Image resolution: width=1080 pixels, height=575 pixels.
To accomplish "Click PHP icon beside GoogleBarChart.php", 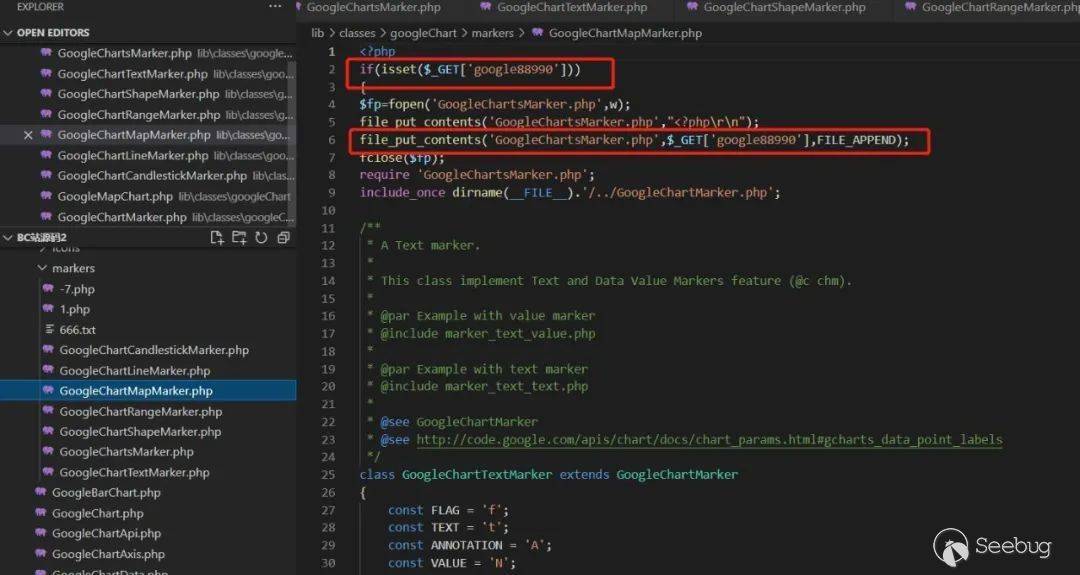I will pos(40,493).
